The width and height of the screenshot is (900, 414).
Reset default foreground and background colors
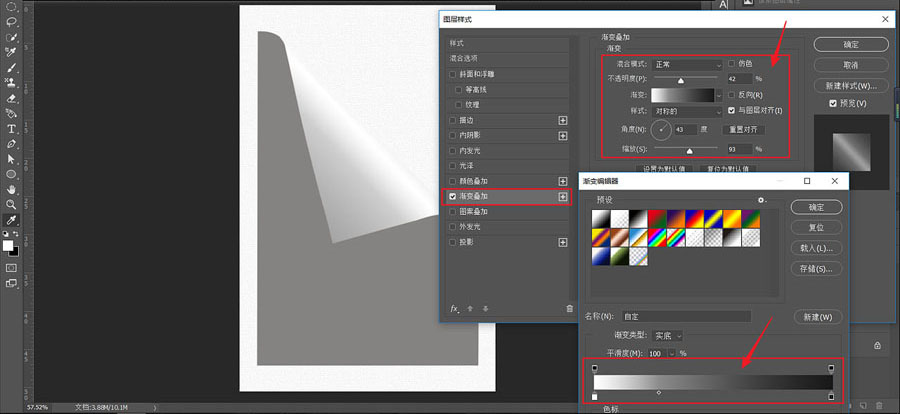tap(6, 234)
